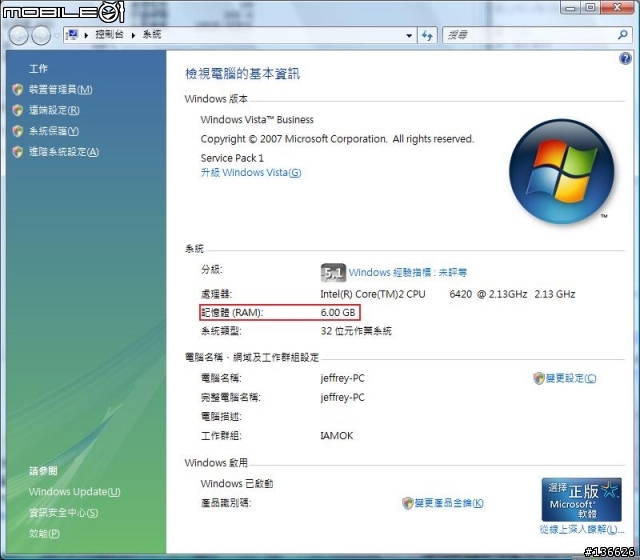The height and width of the screenshot is (560, 640).
Task: Open the 從線上深入瞭解(L) link
Action: coord(582,529)
